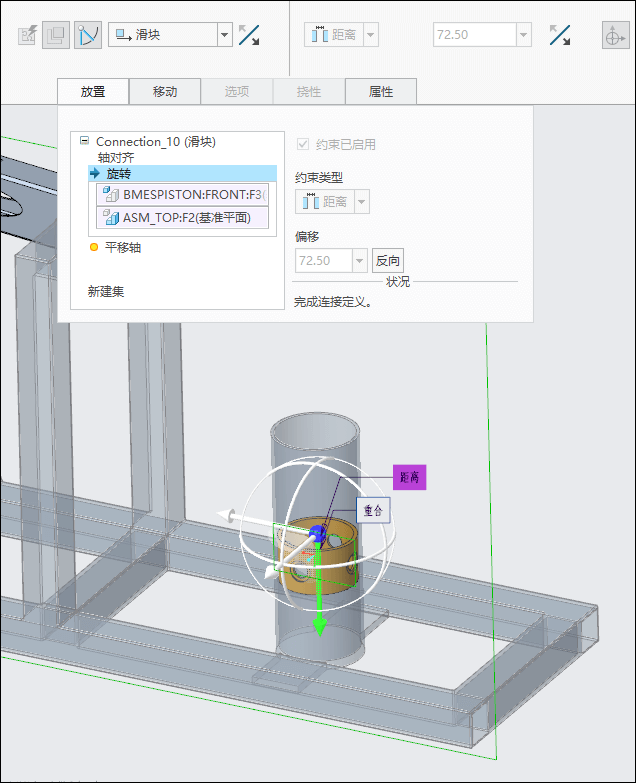Click 新建集 to add a new set
This screenshot has height=783, width=636.
pos(106,292)
